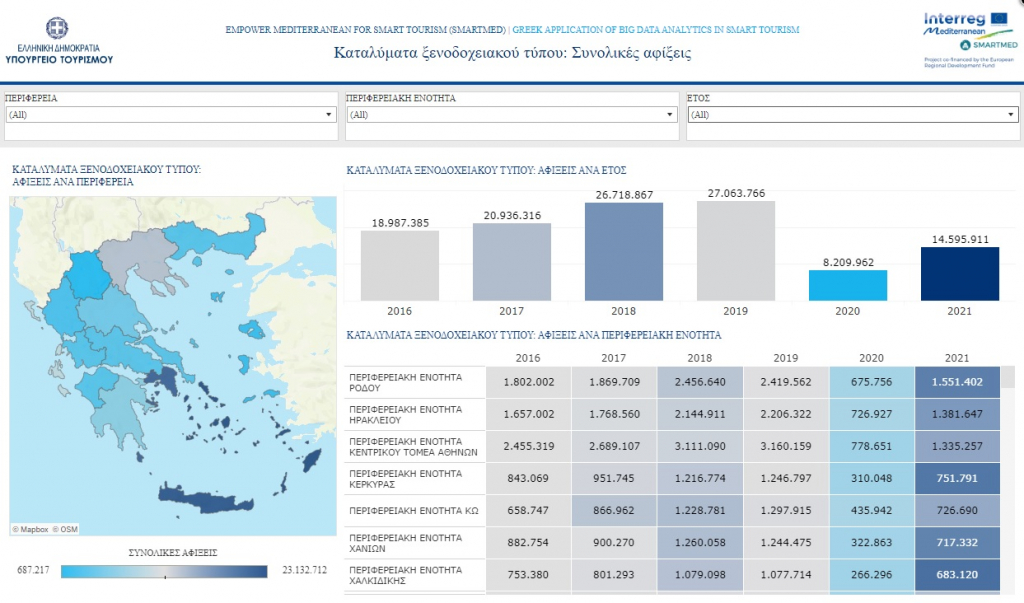1024x603 pixels.
Task: Click the Mapbox attribution link
Action: [31, 528]
